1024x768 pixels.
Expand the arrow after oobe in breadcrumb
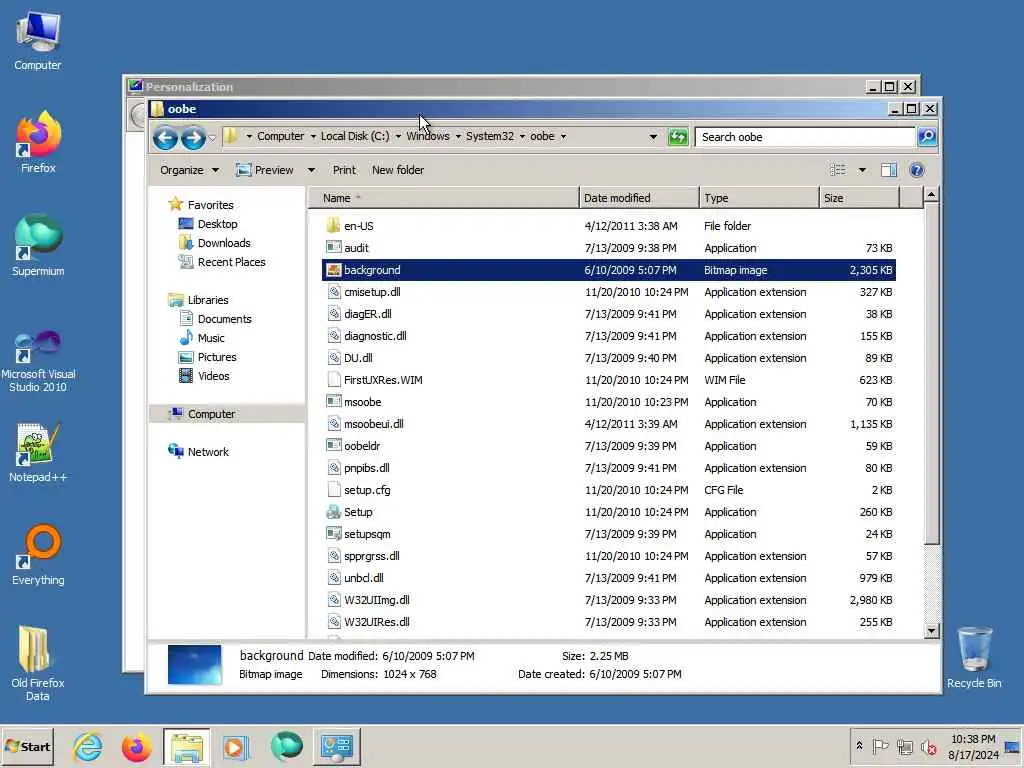pyautogui.click(x=563, y=136)
